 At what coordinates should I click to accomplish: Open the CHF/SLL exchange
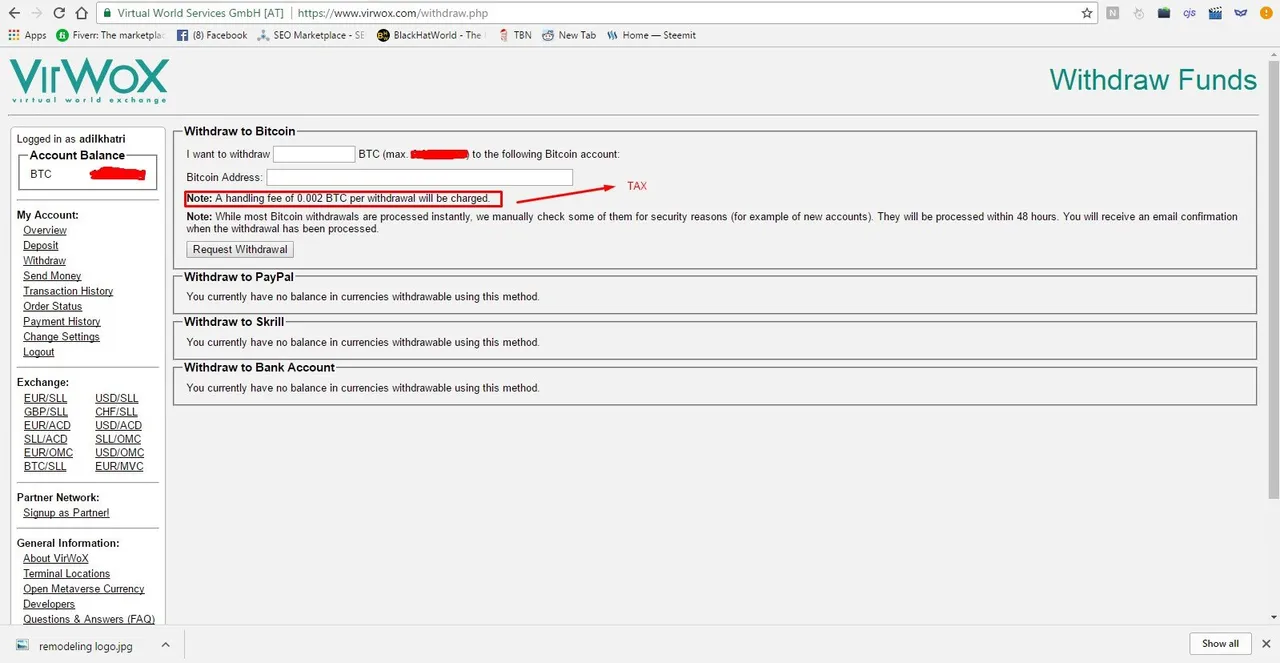pyautogui.click(x=116, y=412)
